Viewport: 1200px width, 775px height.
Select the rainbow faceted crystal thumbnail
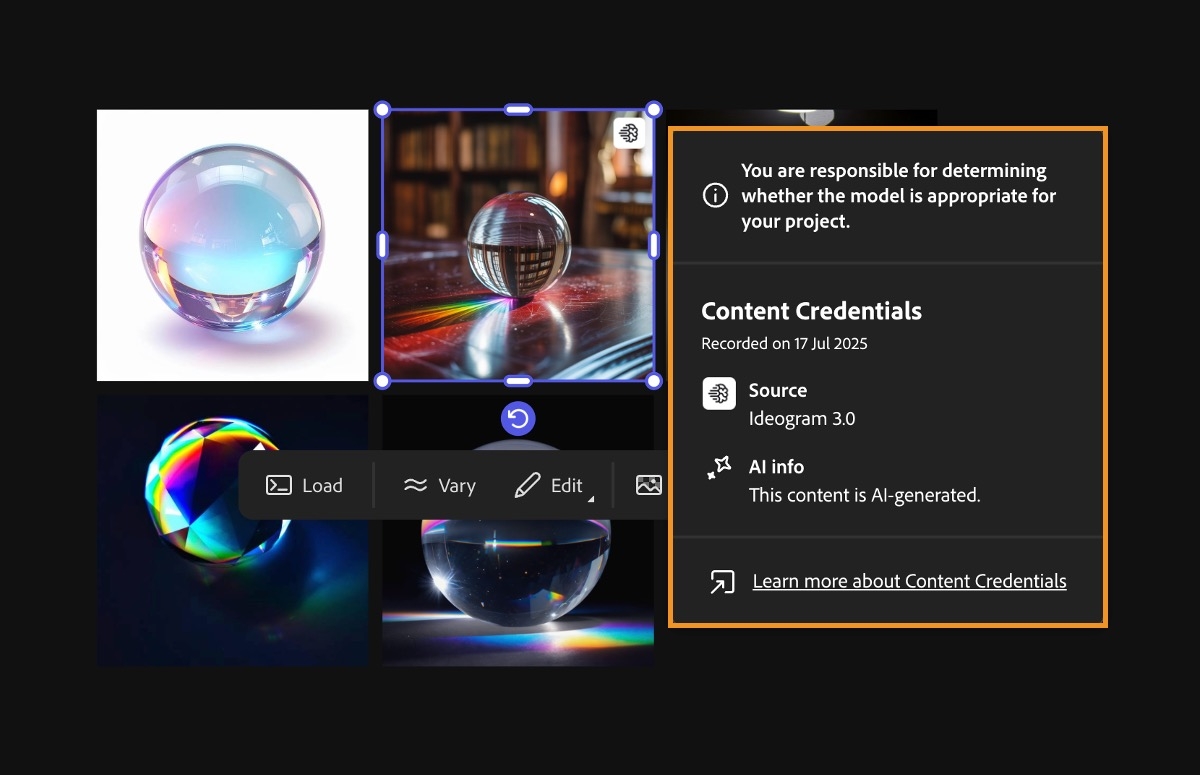click(x=232, y=530)
